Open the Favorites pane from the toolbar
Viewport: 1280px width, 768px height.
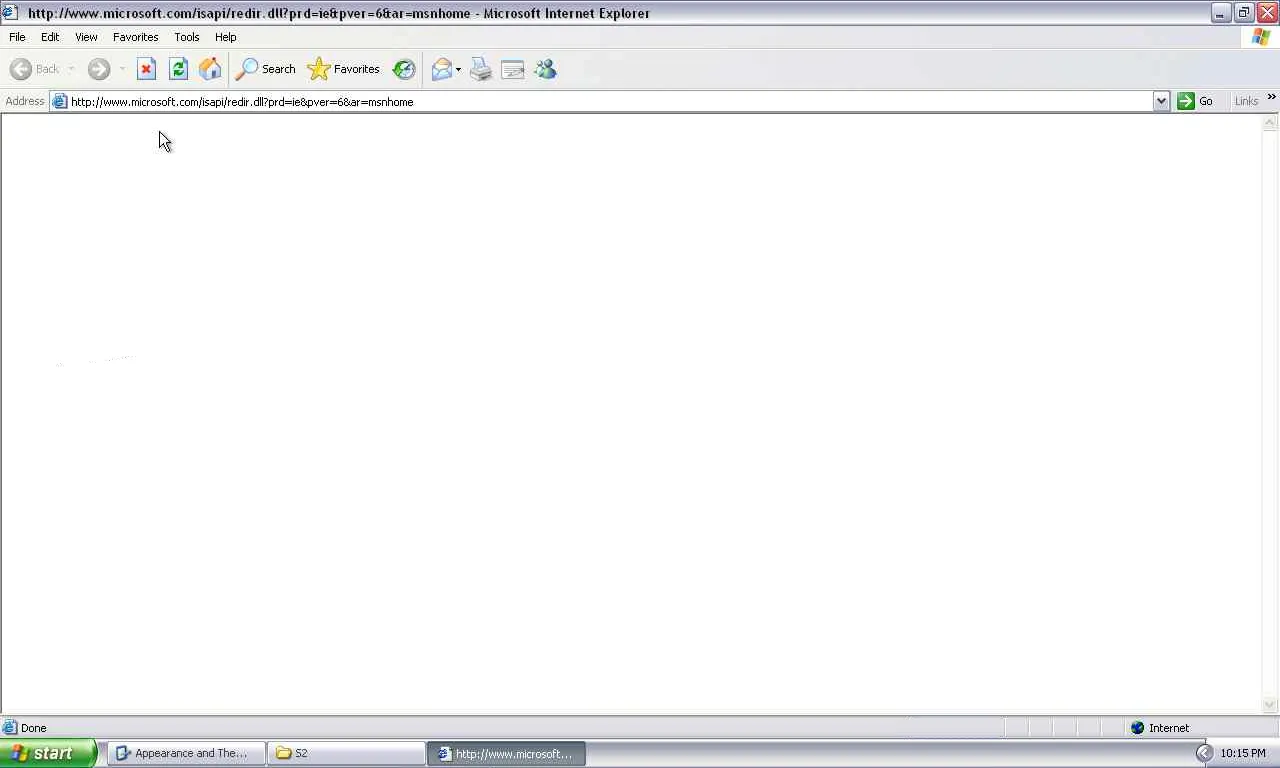coord(344,69)
